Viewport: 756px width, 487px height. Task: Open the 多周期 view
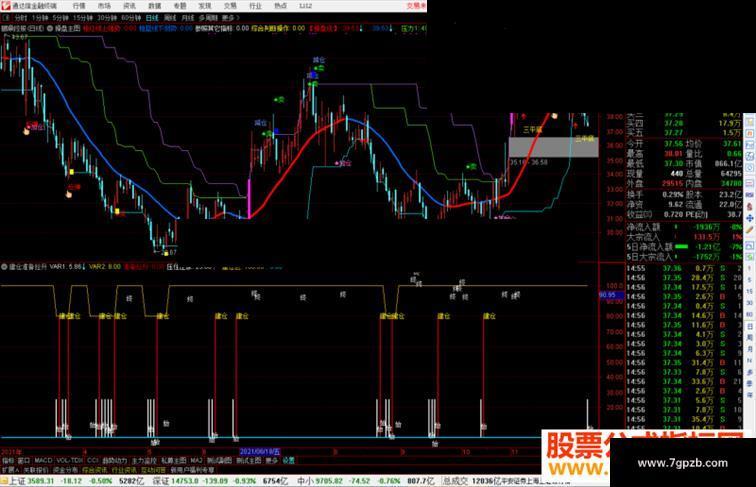(x=208, y=18)
